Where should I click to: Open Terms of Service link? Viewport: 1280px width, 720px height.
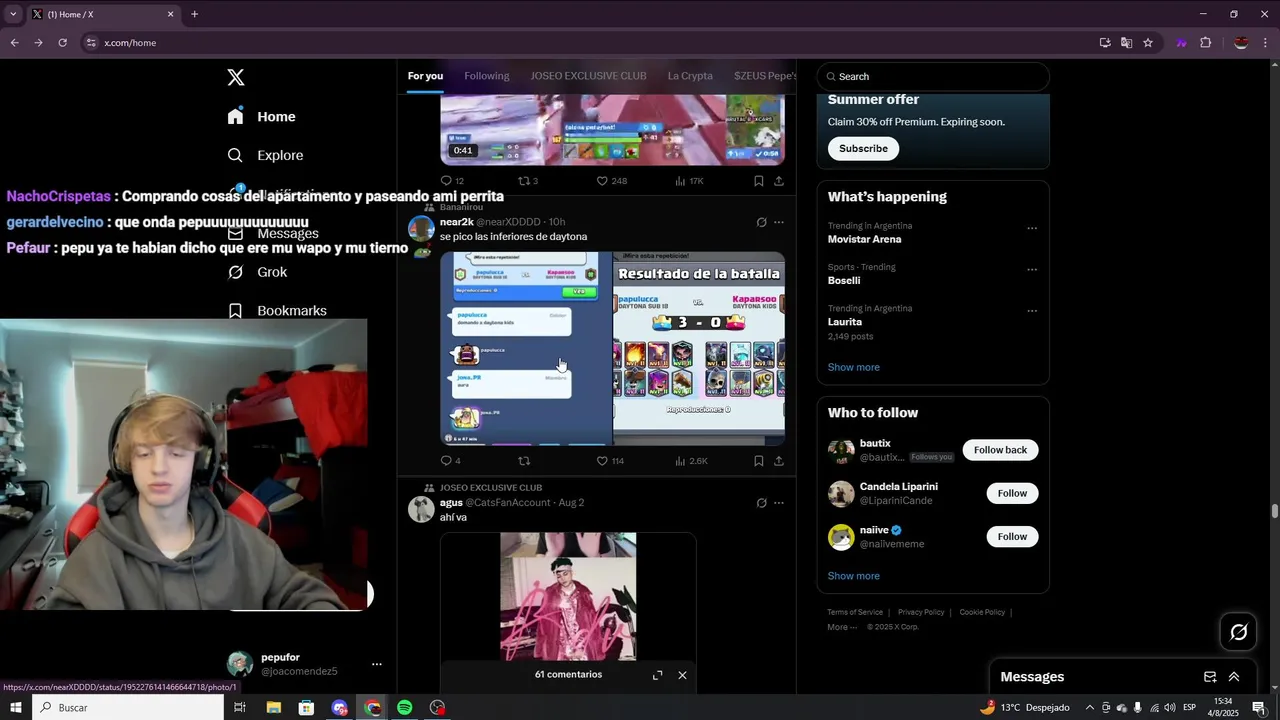click(855, 612)
